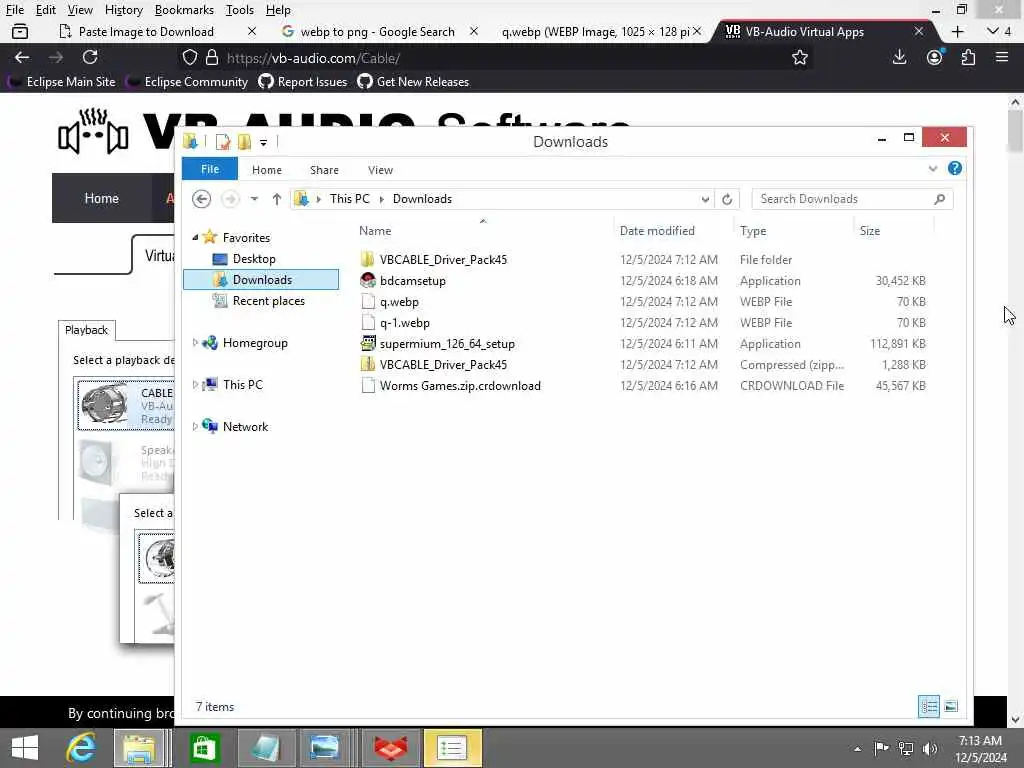
Task: Switch to the Home ribbon tab
Action: [x=266, y=170]
